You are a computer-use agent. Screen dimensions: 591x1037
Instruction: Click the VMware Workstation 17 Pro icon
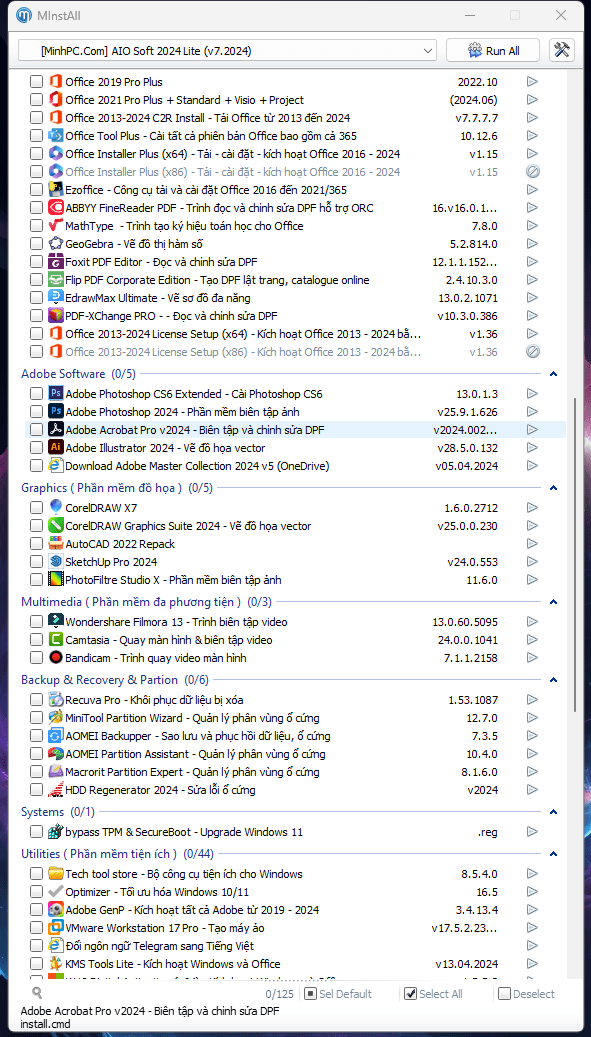pyautogui.click(x=56, y=928)
